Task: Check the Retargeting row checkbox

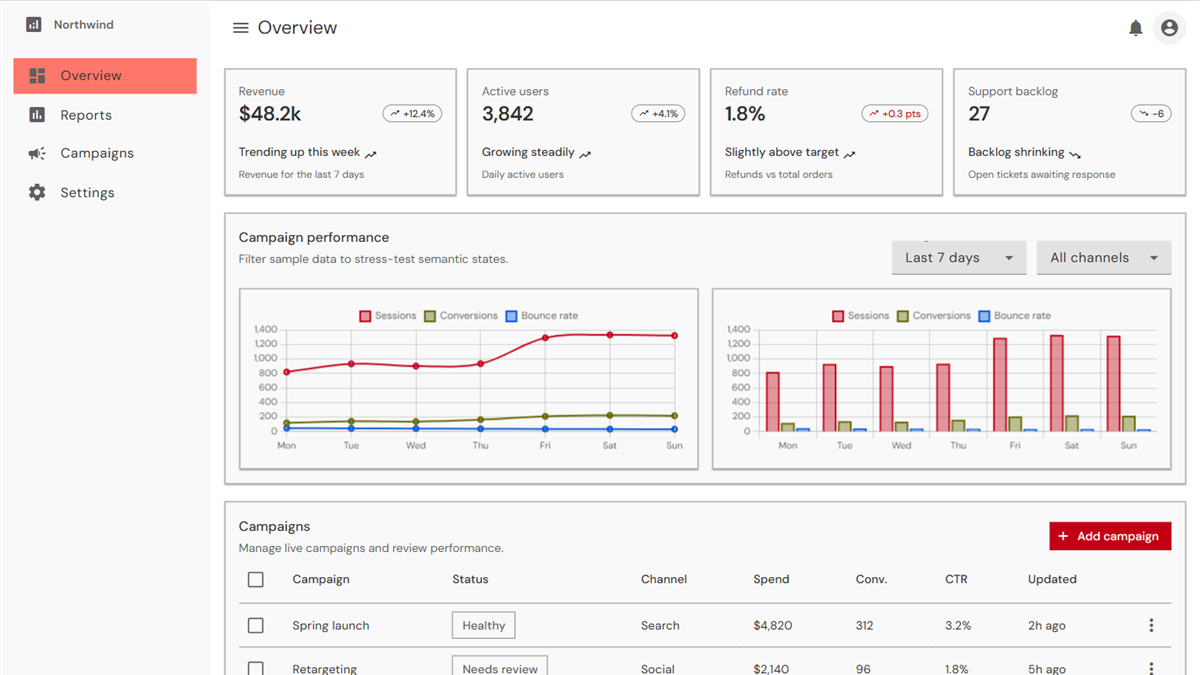Action: (256, 668)
